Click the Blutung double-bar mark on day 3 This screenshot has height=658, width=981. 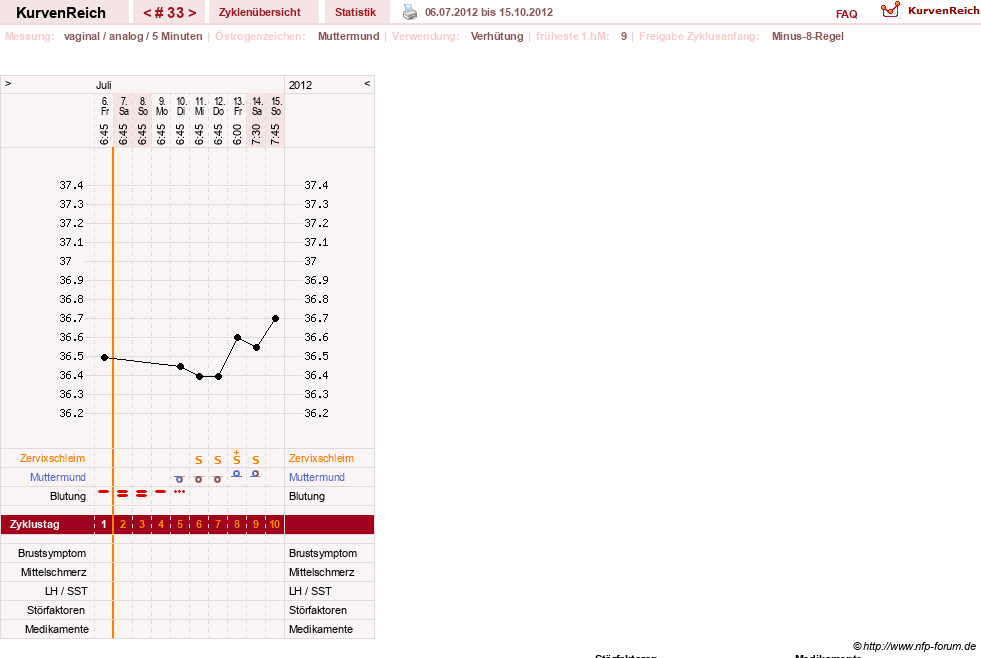tap(141, 494)
